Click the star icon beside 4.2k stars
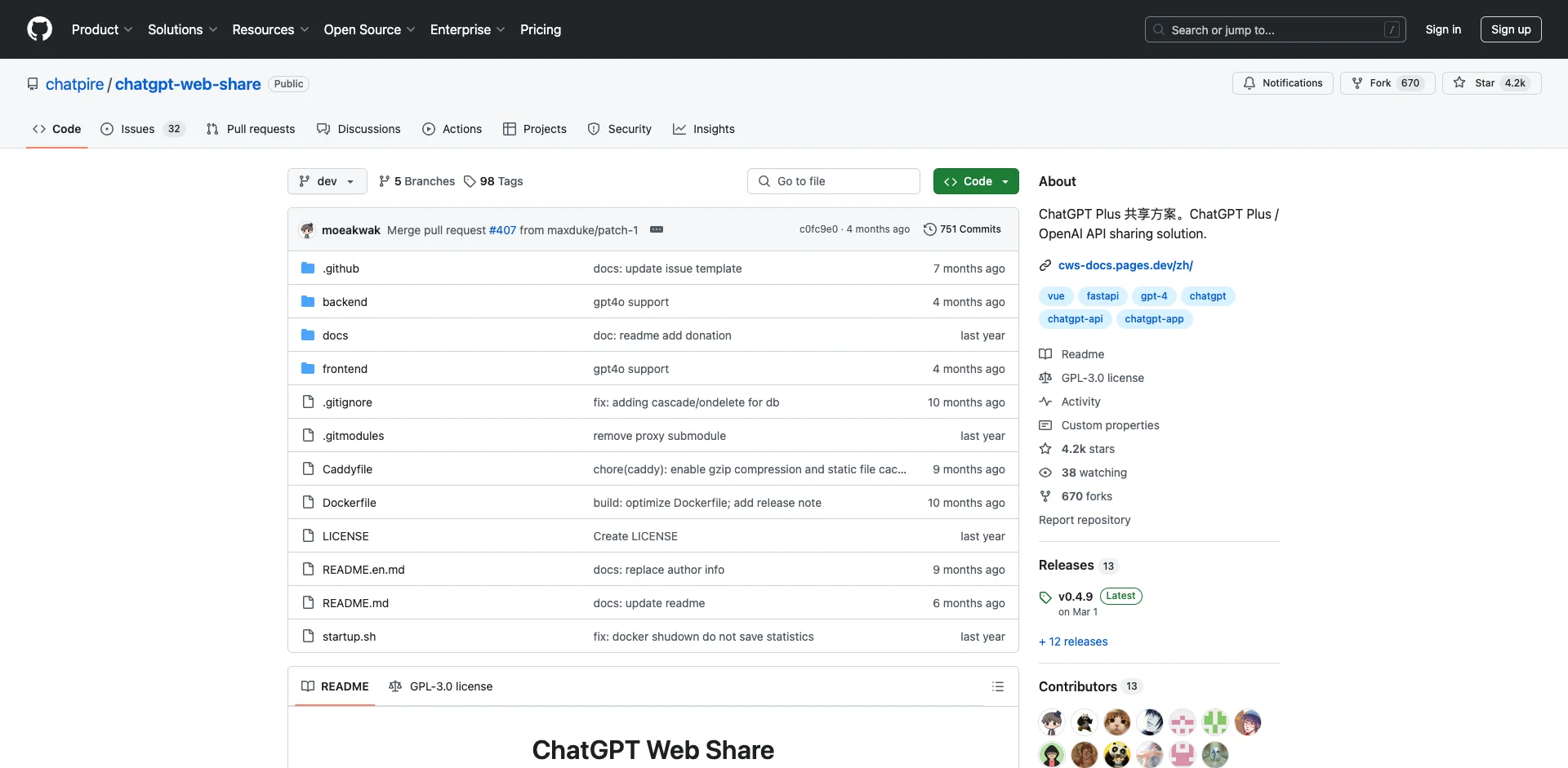 tap(1045, 449)
